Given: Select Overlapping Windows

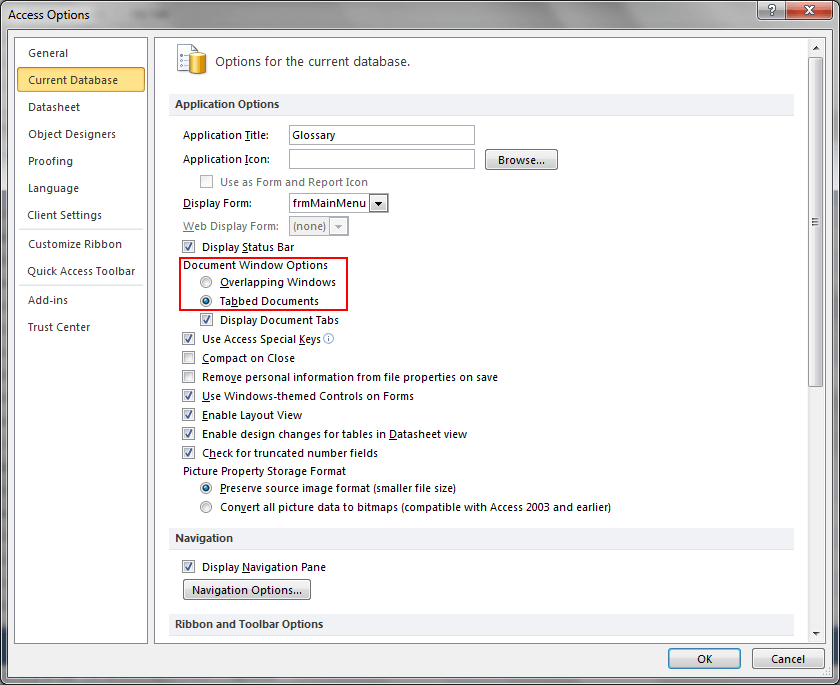Looking at the screenshot, I should (x=206, y=282).
